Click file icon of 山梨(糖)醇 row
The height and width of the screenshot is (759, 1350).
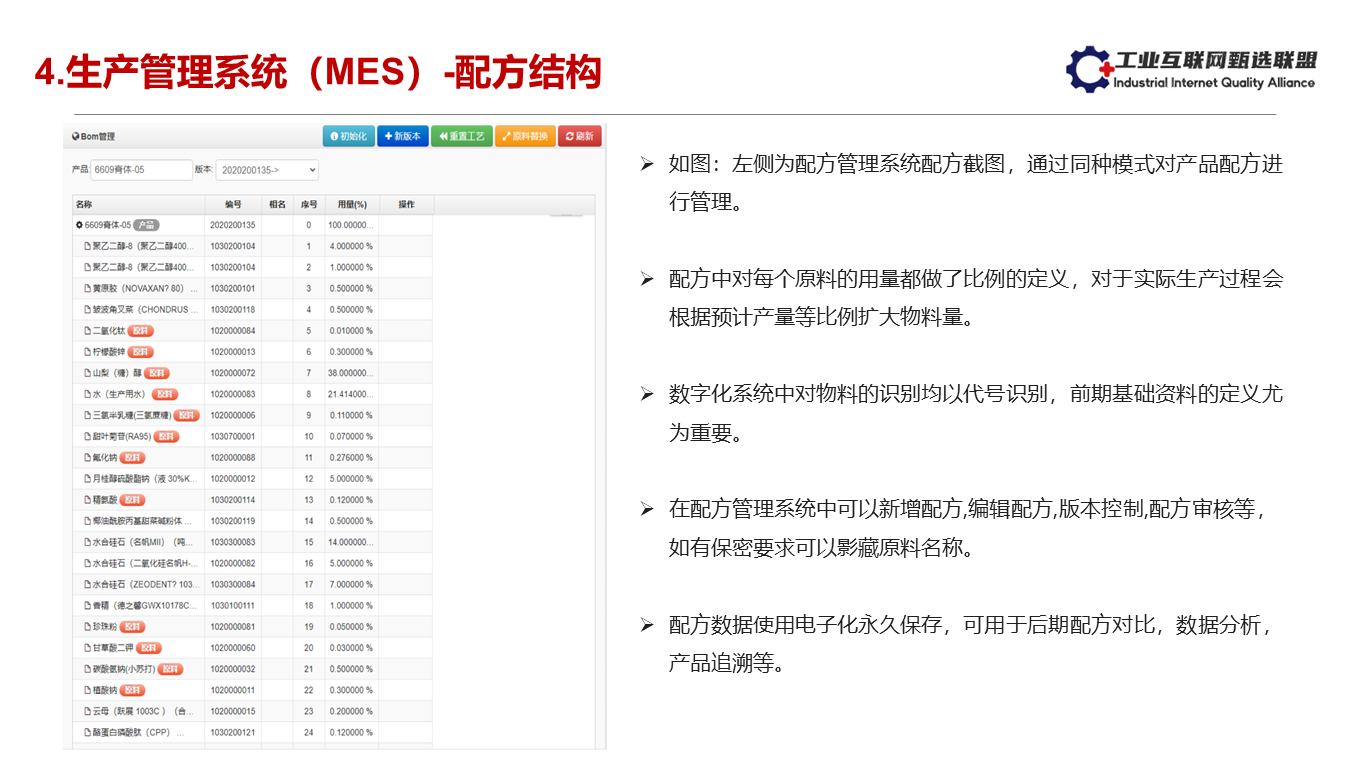tap(88, 373)
